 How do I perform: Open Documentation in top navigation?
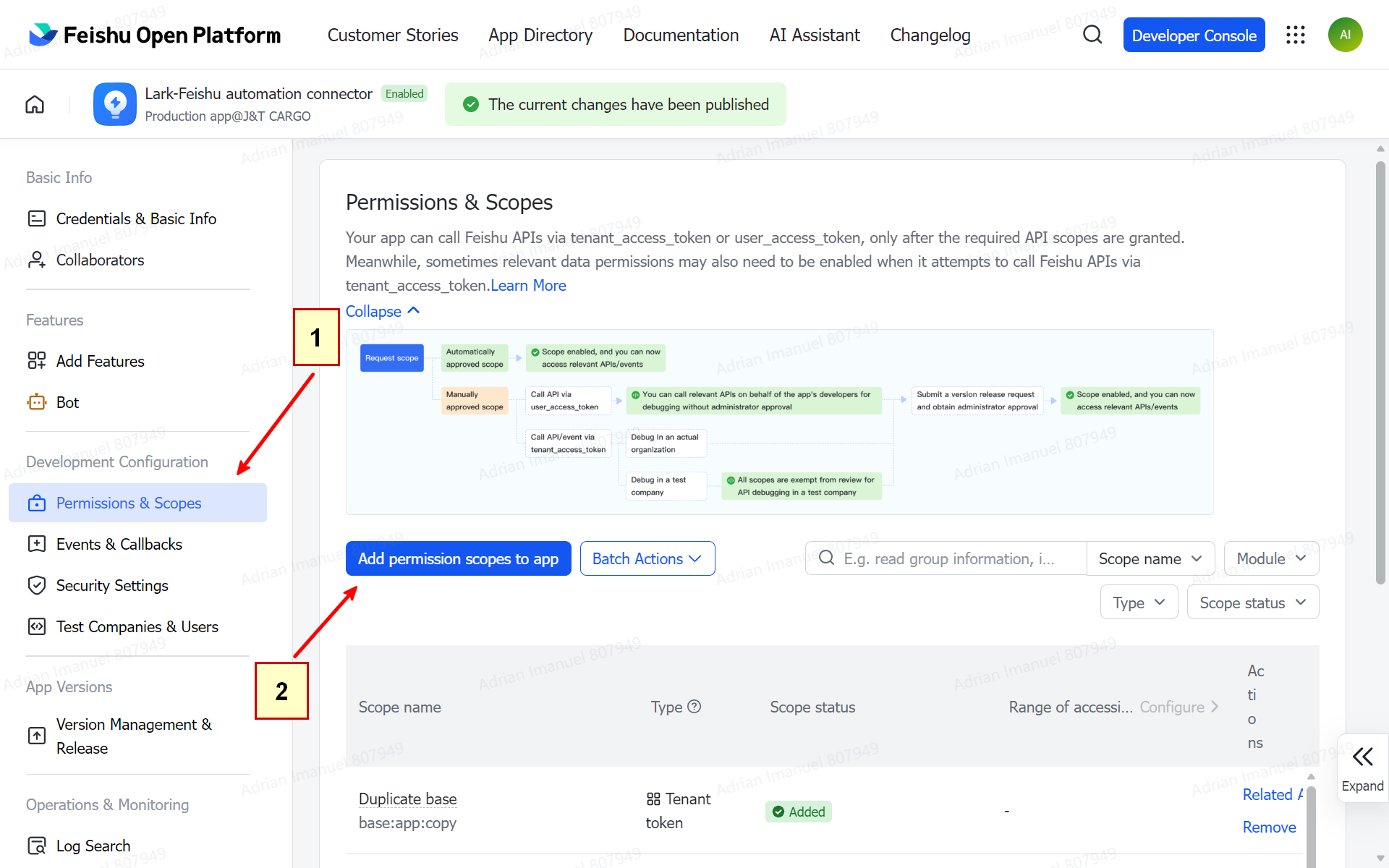681,35
